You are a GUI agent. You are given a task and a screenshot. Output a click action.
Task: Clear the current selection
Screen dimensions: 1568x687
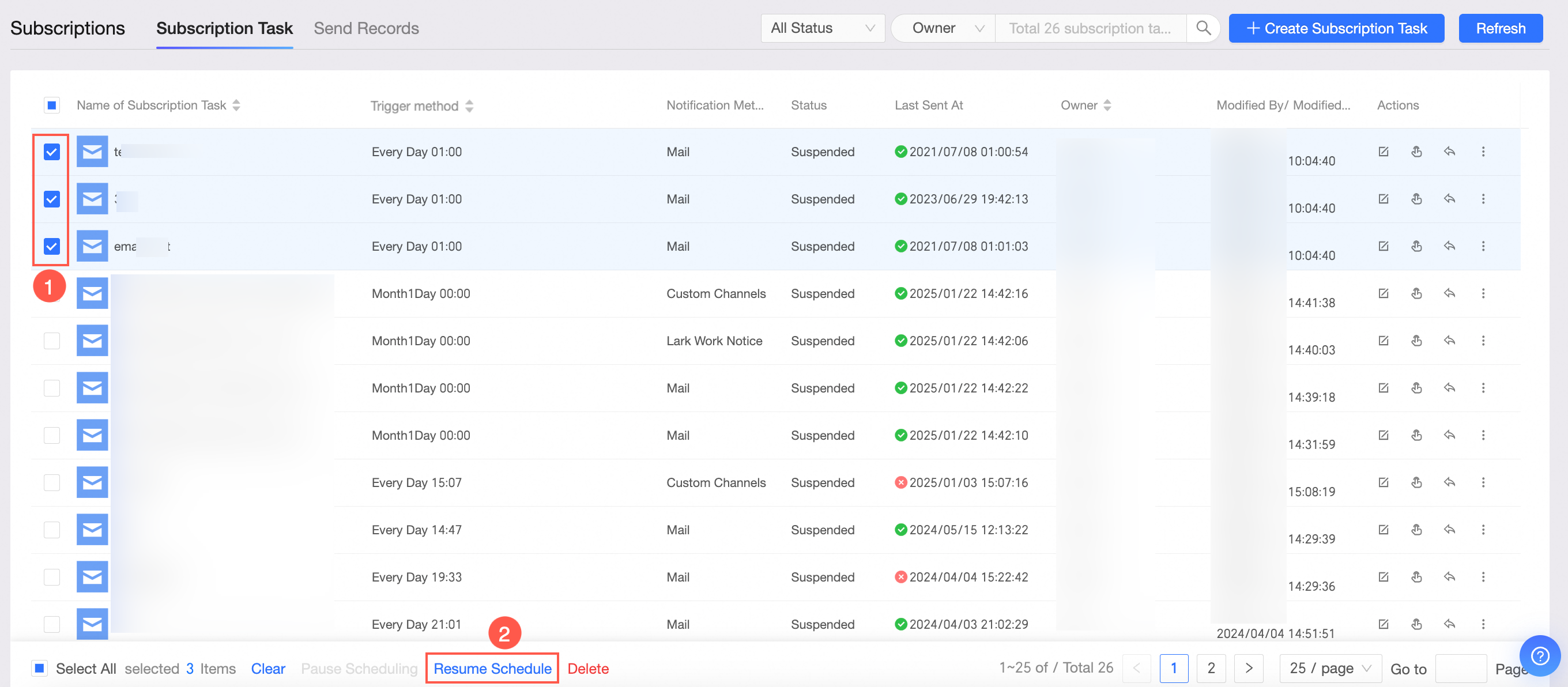[x=268, y=668]
